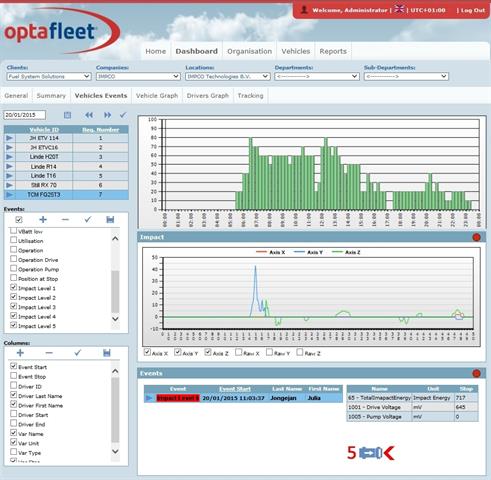Uncheck Impact Level 1 checkbox
Viewport: 491px width, 480px height.
pos(13,287)
